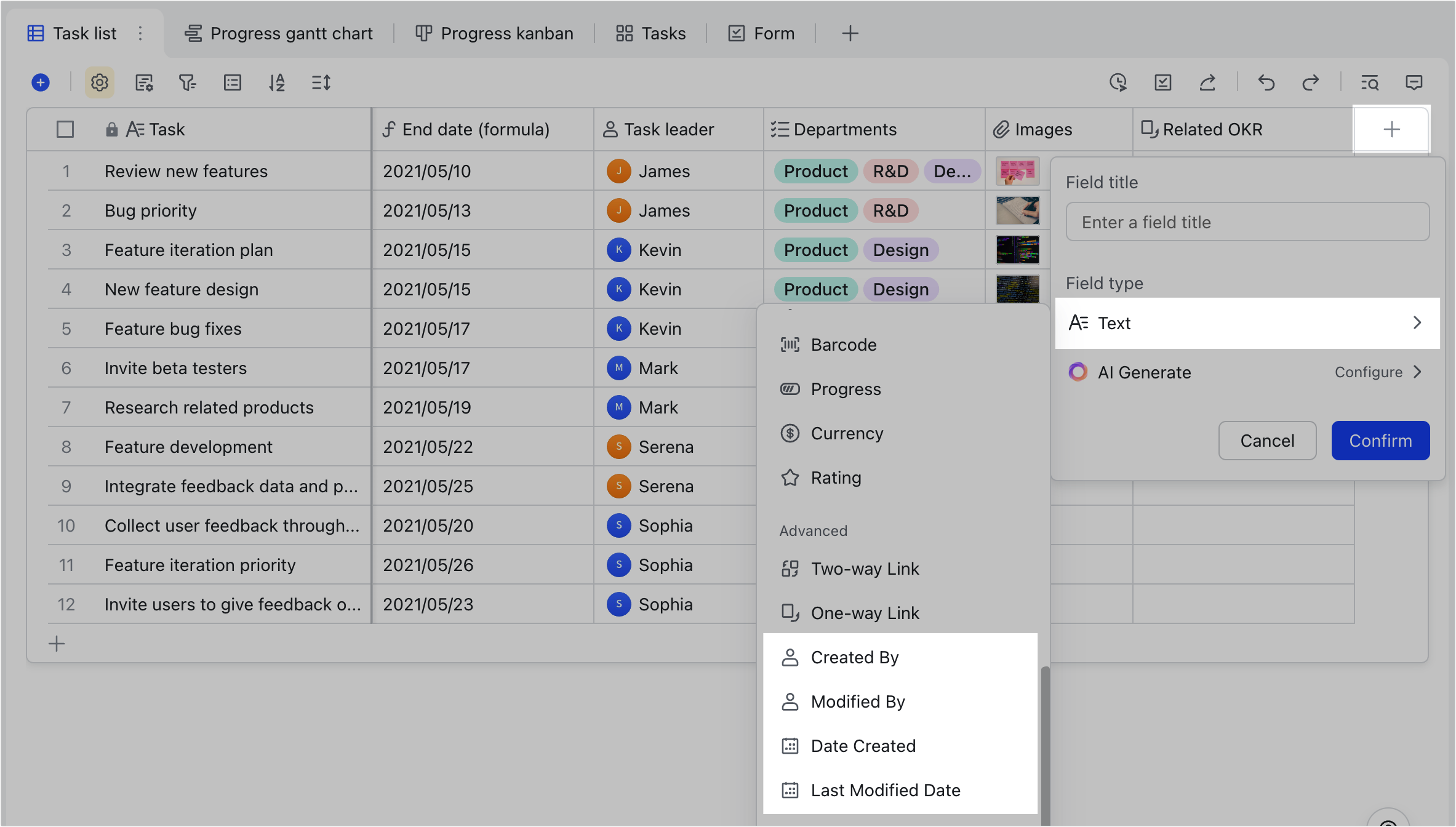This screenshot has width=1456, height=827.
Task: Open the record search icon
Action: tap(1370, 82)
